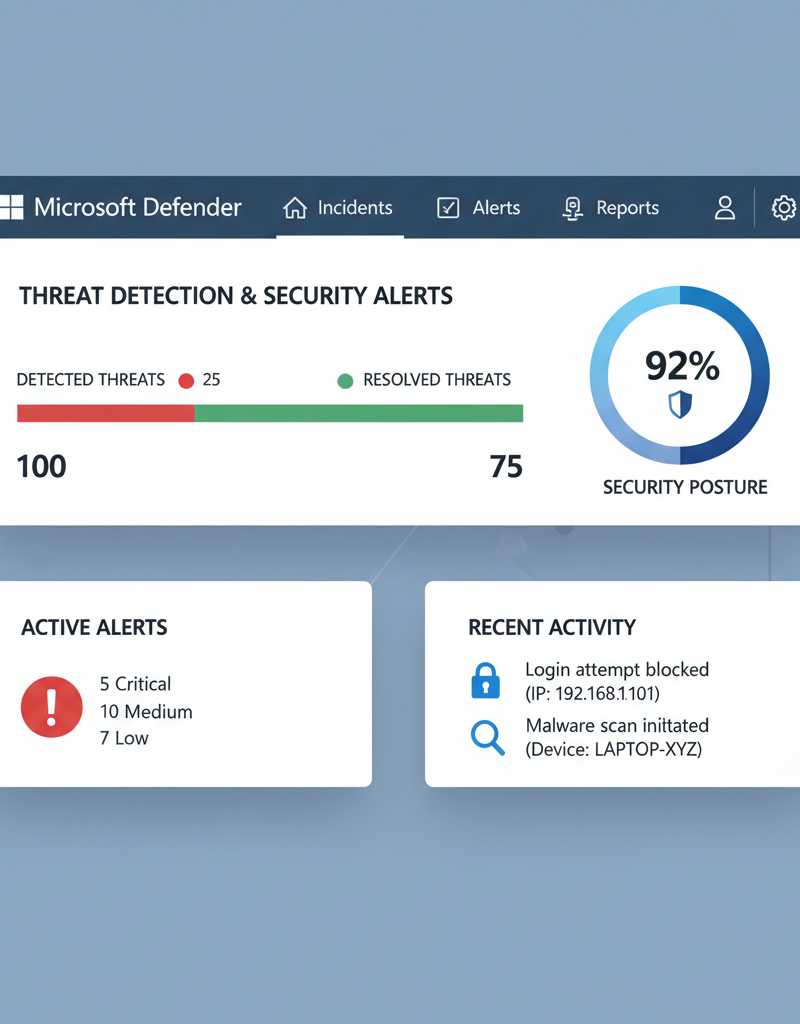This screenshot has height=1024, width=800.
Task: Click the blue padlock login blocked icon
Action: [485, 680]
